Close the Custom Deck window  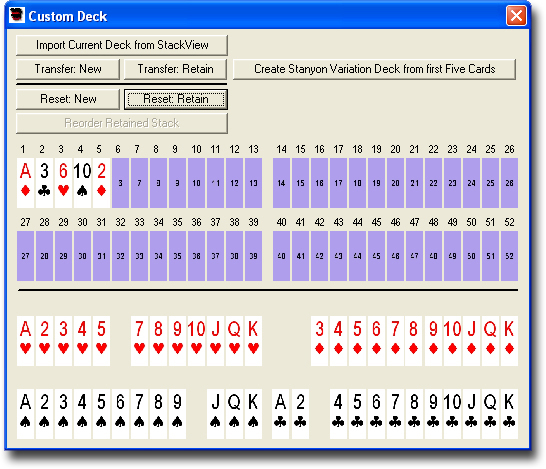tap(516, 16)
